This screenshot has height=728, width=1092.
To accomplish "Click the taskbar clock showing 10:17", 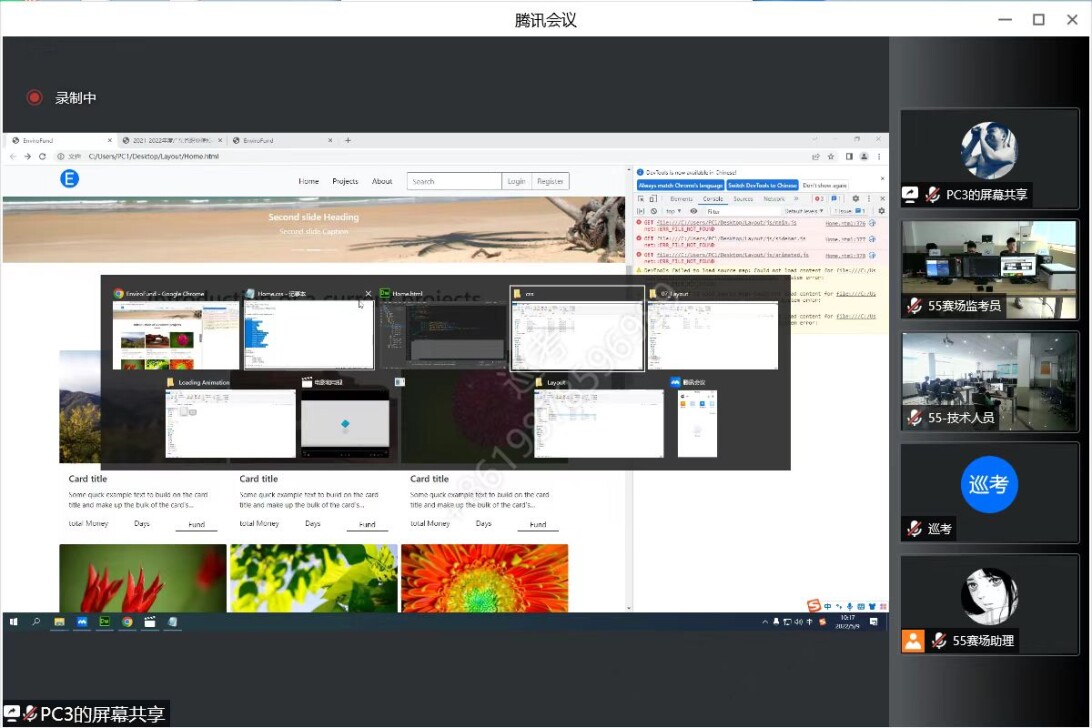I will 848,621.
